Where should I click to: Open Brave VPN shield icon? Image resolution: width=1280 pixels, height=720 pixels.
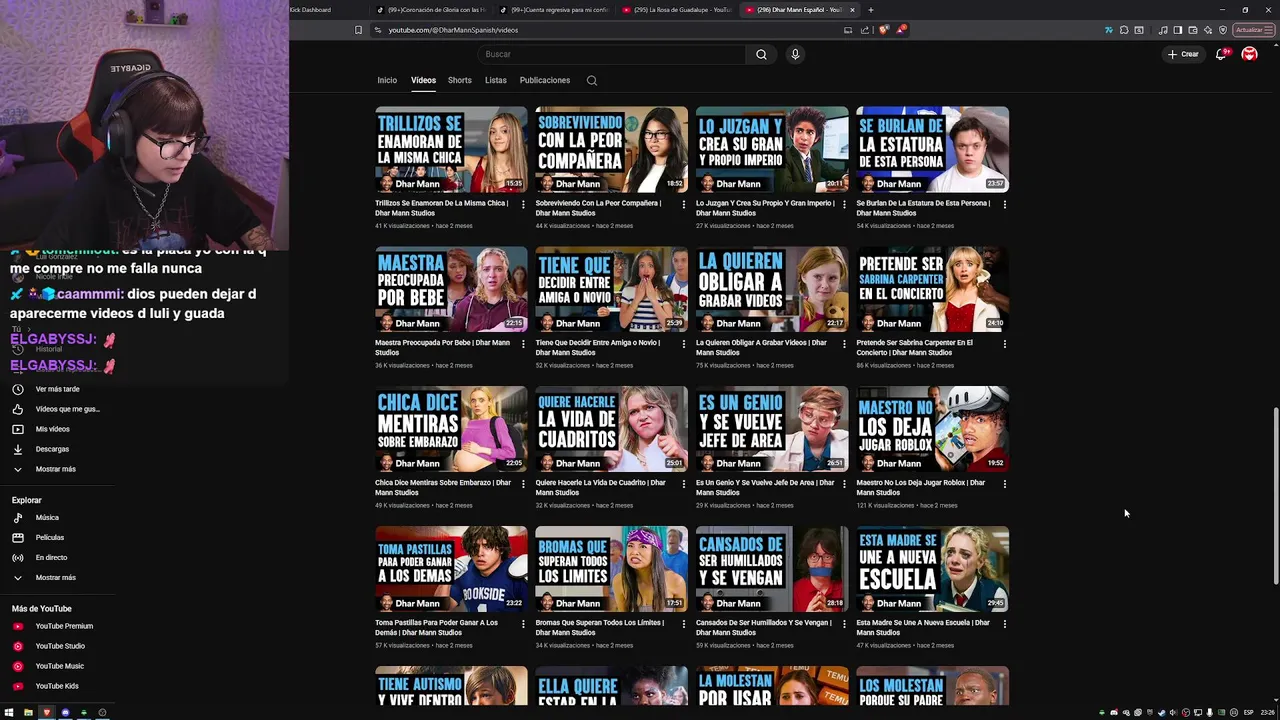pyautogui.click(x=1221, y=30)
